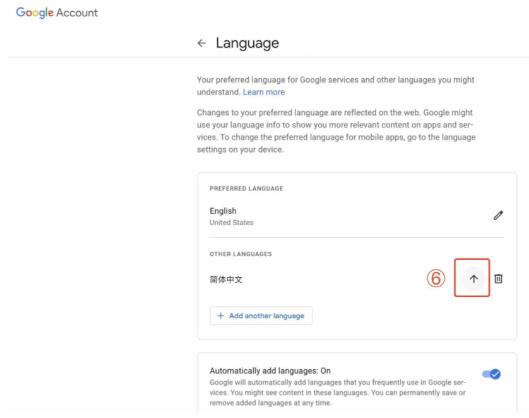The image size is (529, 418).
Task: Click Automatically add languages: On label
Action: [270, 371]
